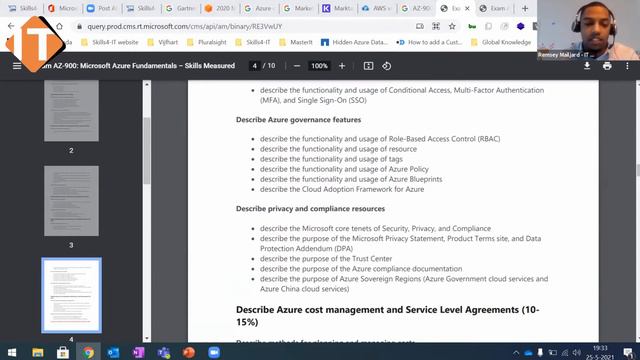Click the QR code icon in address bar

[x=436, y=27]
